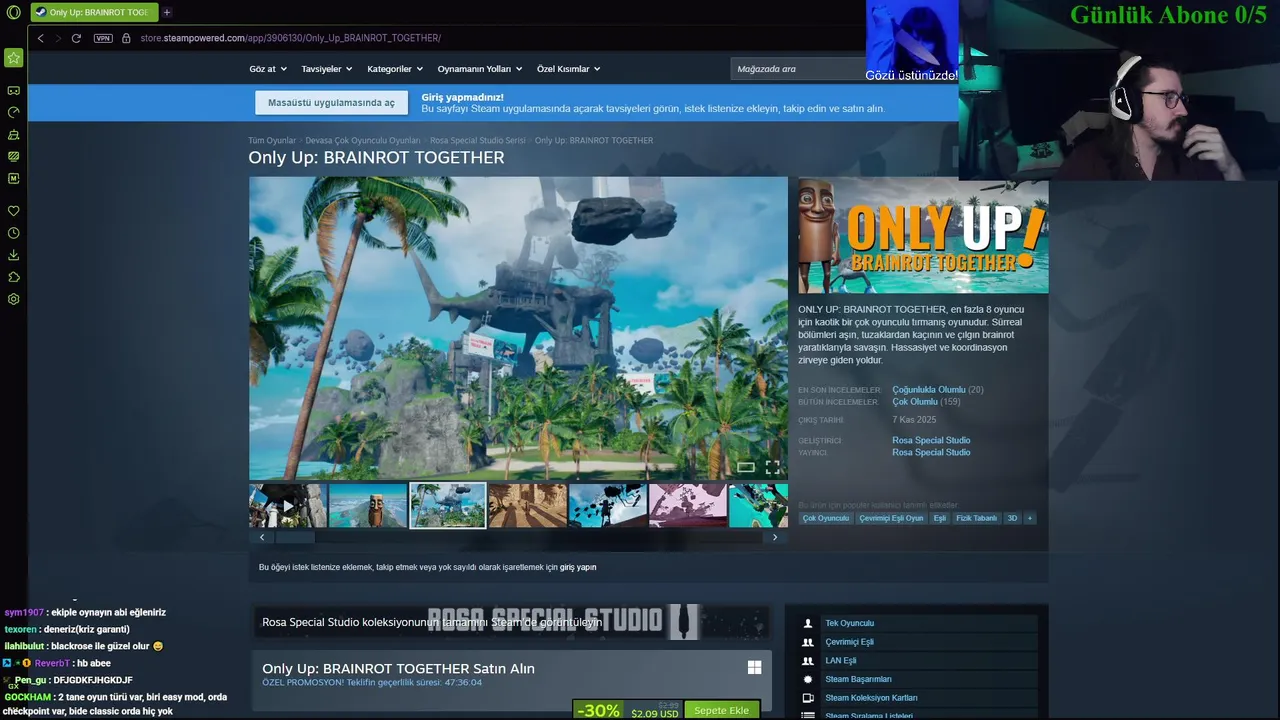This screenshot has width=1280, height=720.
Task: Click the thumbnail strip scrollbar handle
Action: pos(296,537)
